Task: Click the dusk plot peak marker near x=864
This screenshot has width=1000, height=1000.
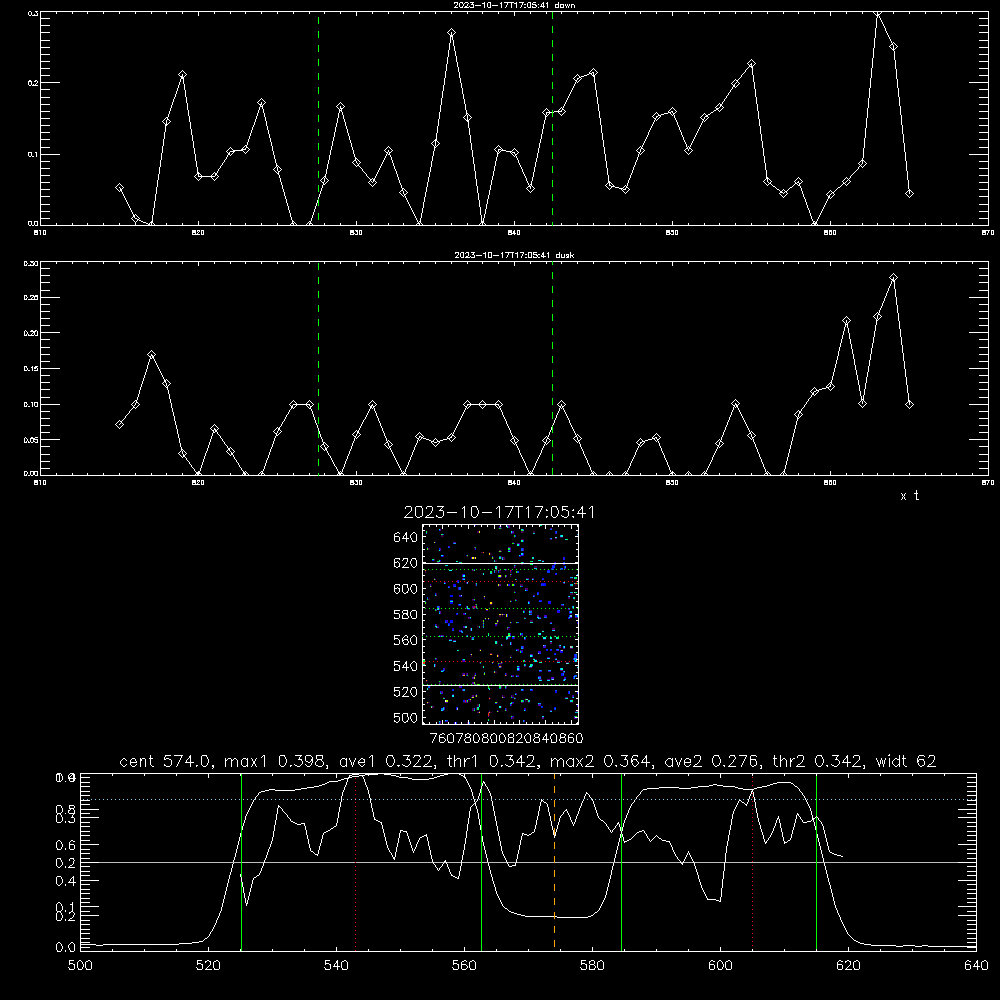Action: 893,277
